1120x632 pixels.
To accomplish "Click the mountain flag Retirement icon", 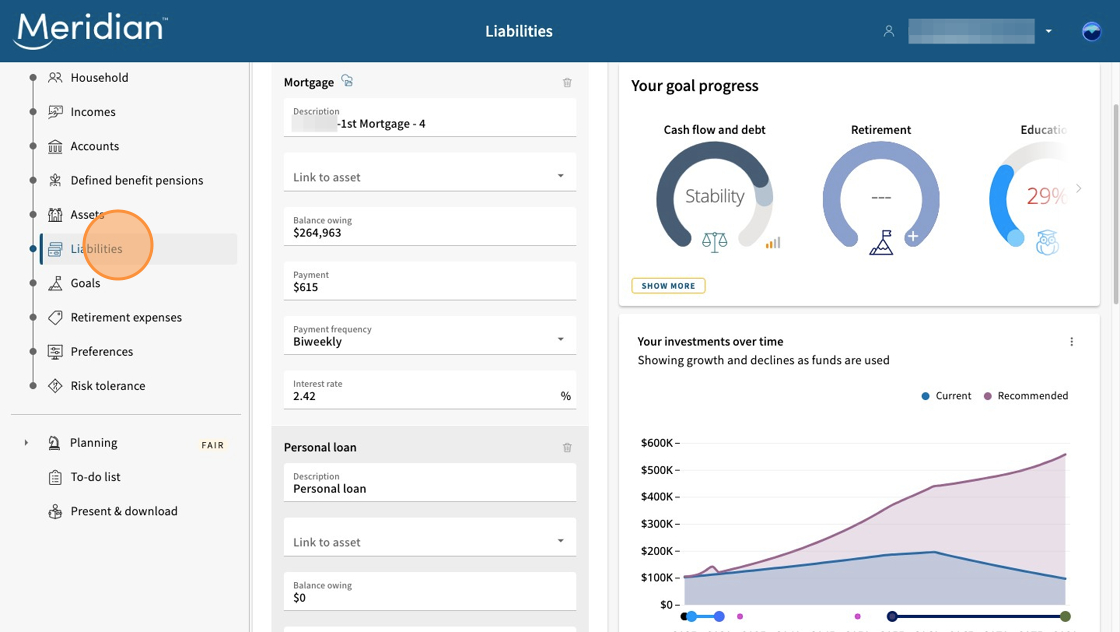I will coord(881,243).
